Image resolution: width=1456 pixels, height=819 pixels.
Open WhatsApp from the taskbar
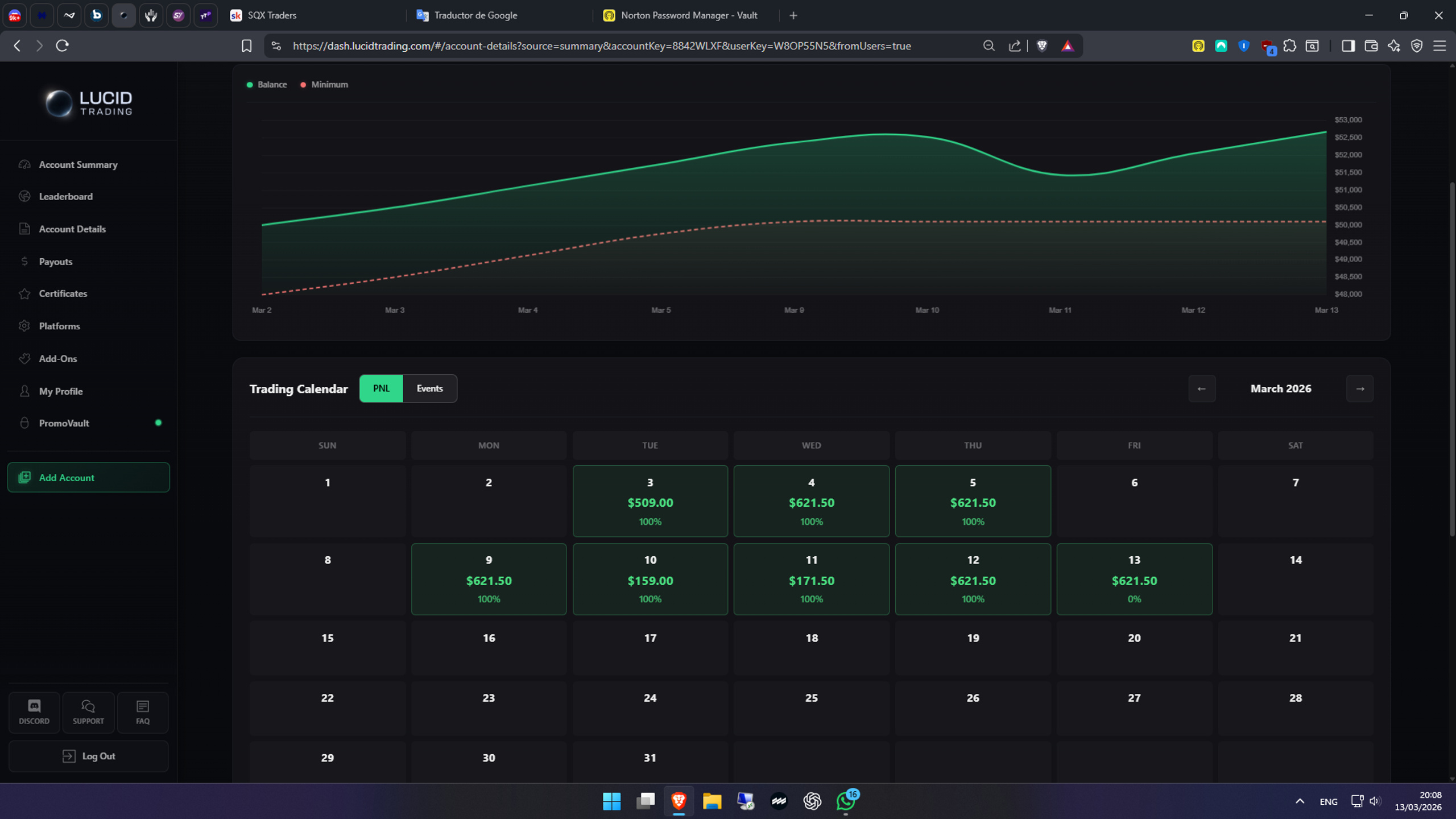click(x=846, y=801)
